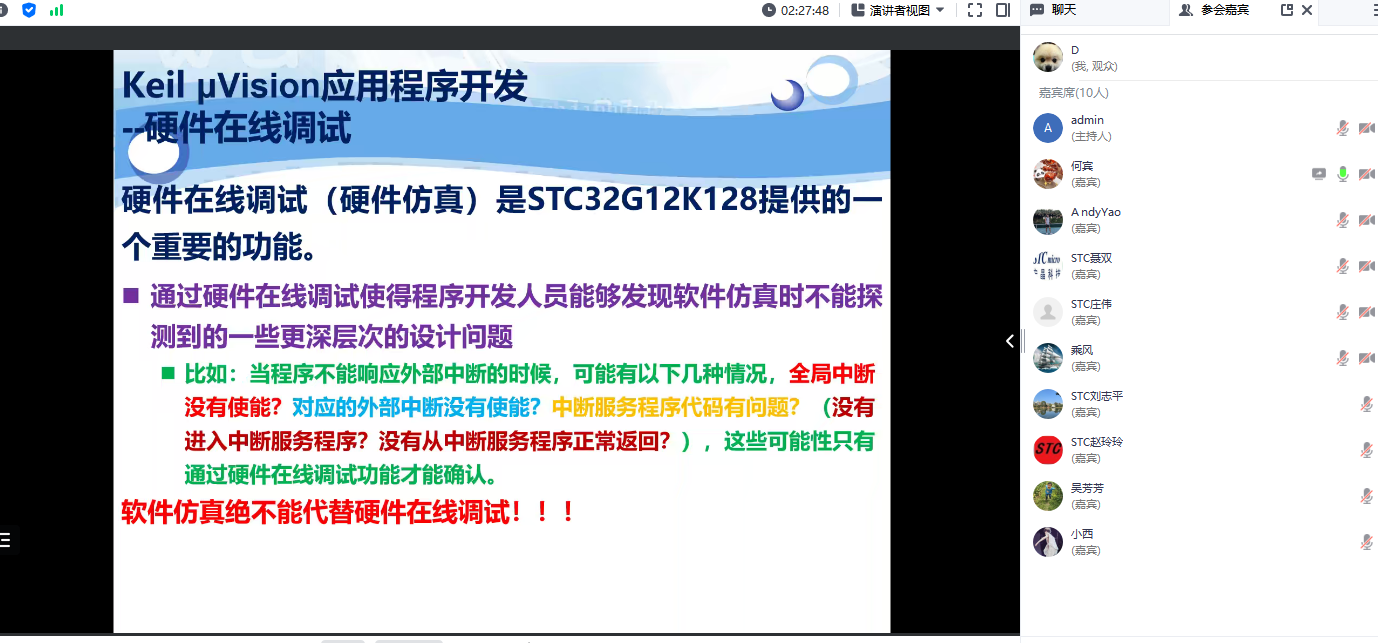The width and height of the screenshot is (1378, 643).
Task: Click the STC聂双 company logo avatar
Action: 1047,266
